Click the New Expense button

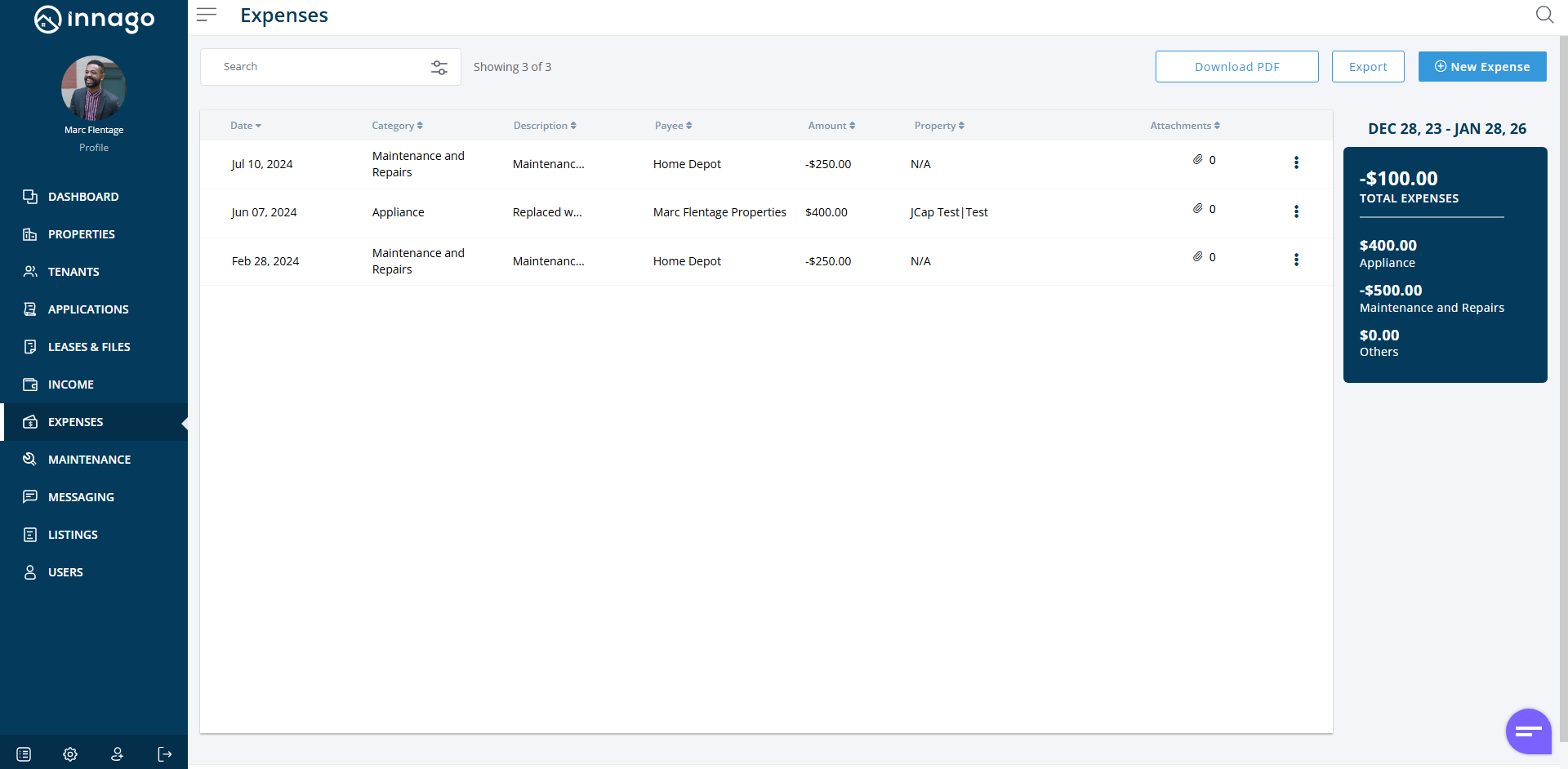[1481, 67]
